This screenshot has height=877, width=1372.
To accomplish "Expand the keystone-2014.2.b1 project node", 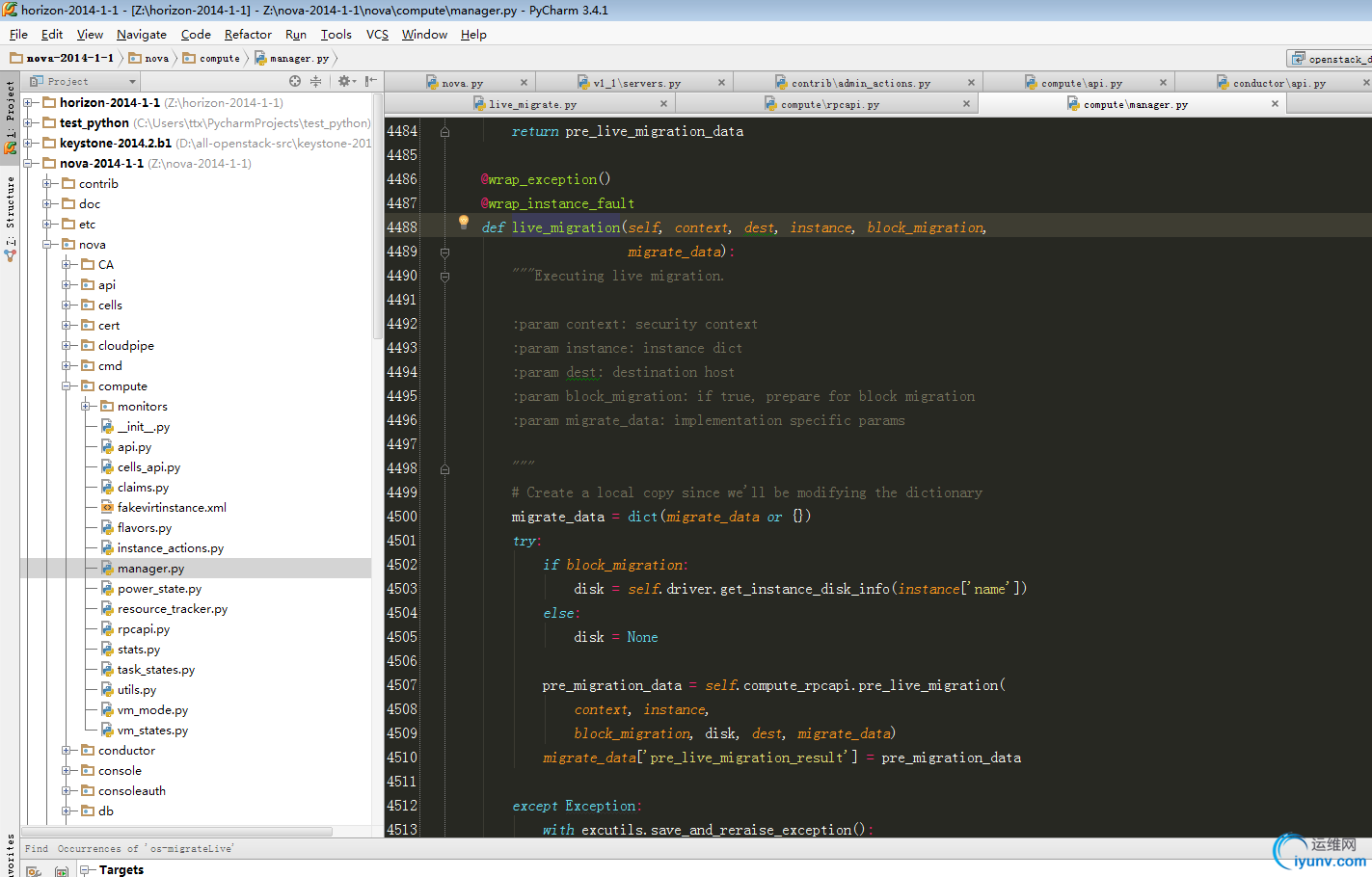I will [x=28, y=143].
